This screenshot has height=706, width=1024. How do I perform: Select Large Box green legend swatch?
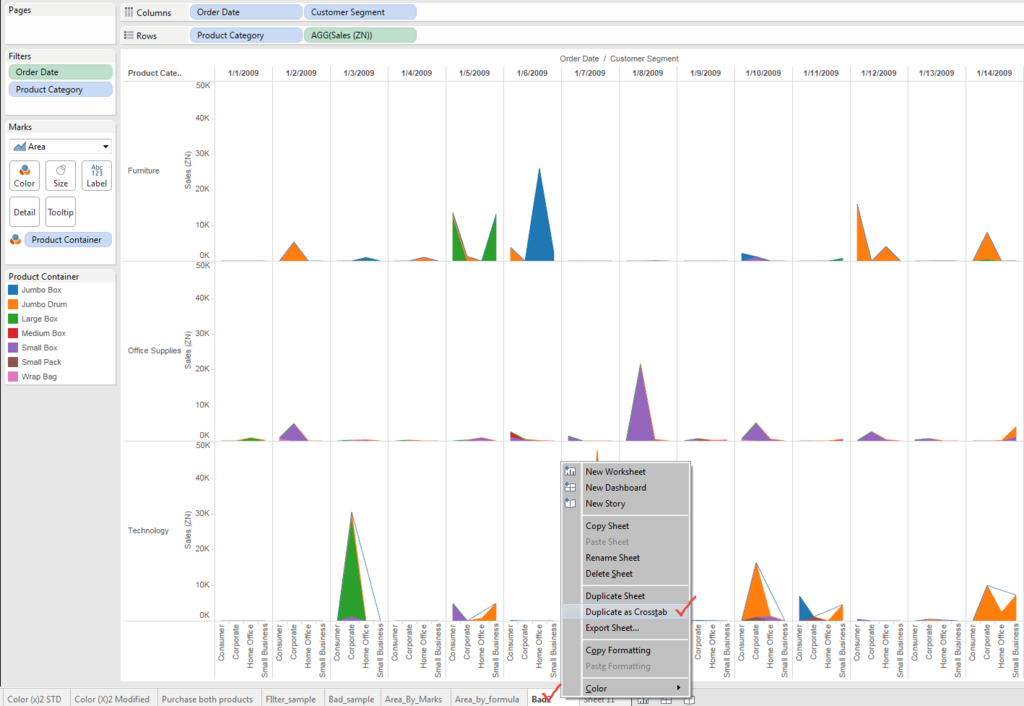tap(13, 319)
